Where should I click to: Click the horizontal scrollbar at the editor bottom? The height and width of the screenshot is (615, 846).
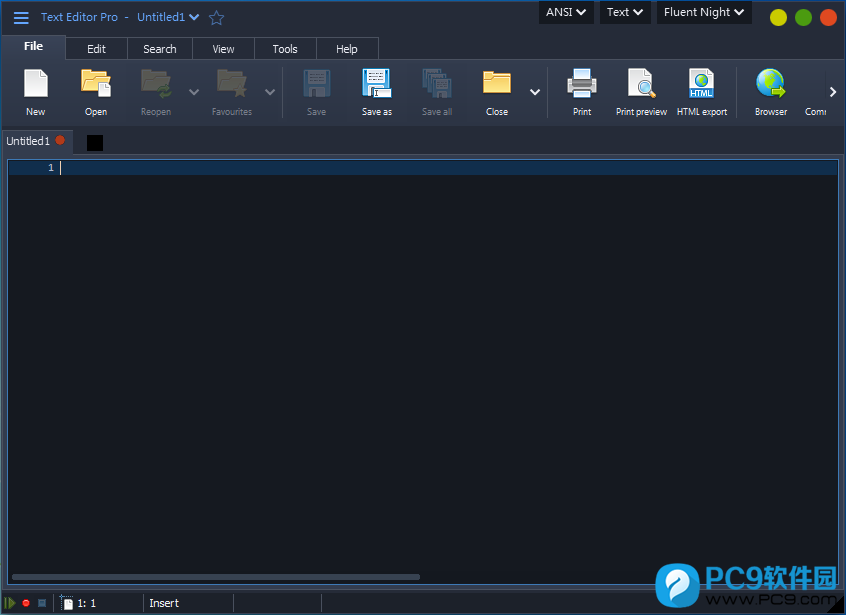(215, 576)
